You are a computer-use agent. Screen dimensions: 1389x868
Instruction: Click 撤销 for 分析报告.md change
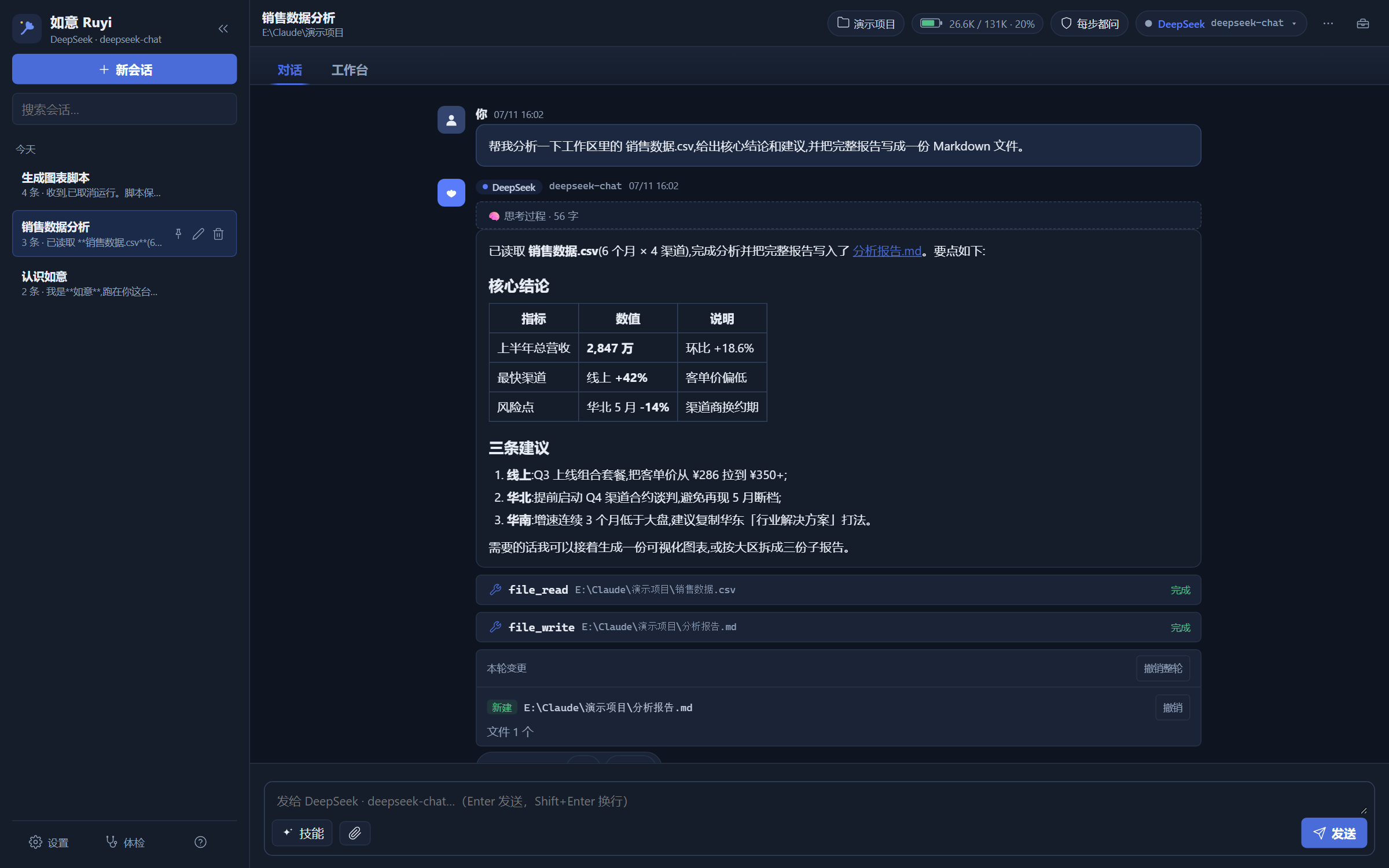[1173, 707]
